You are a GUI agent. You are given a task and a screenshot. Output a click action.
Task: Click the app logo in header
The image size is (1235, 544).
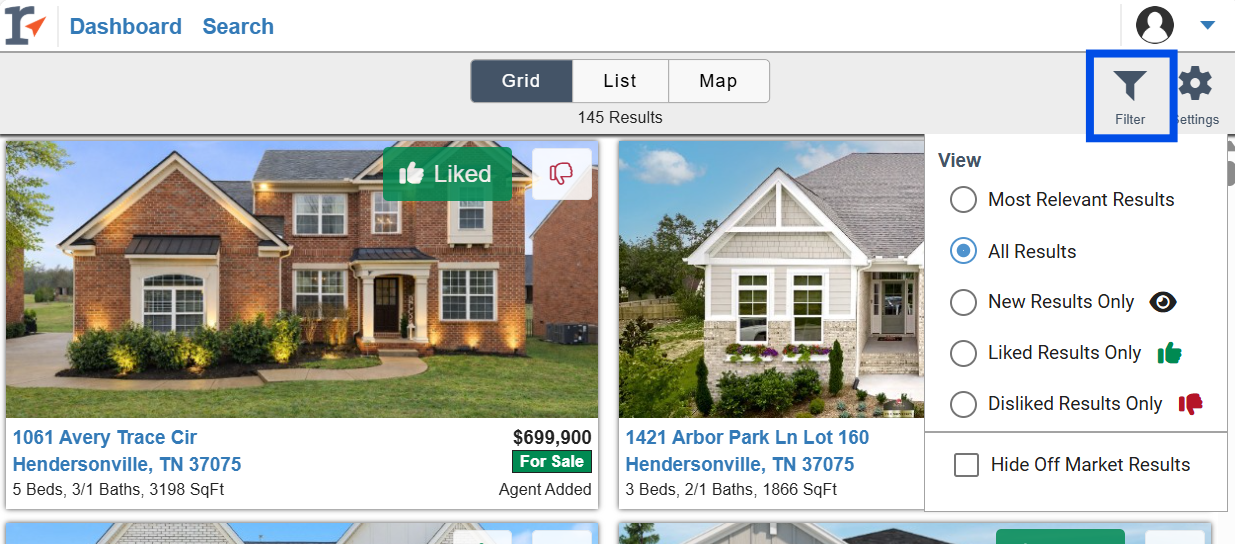click(25, 26)
